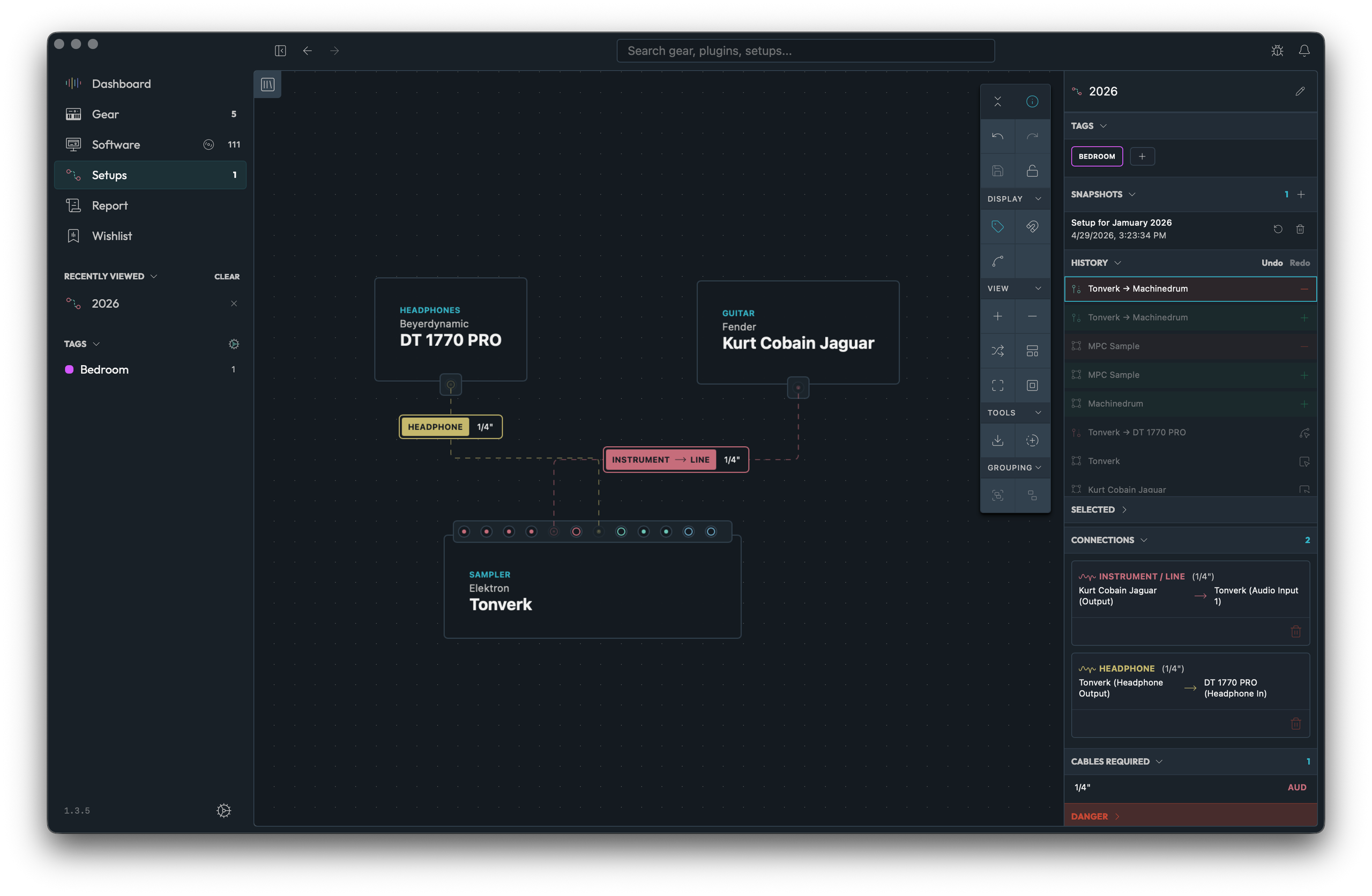Viewport: 1372px width, 896px height.
Task: Click the magenta Bedroom tag color dot
Action: click(x=69, y=369)
